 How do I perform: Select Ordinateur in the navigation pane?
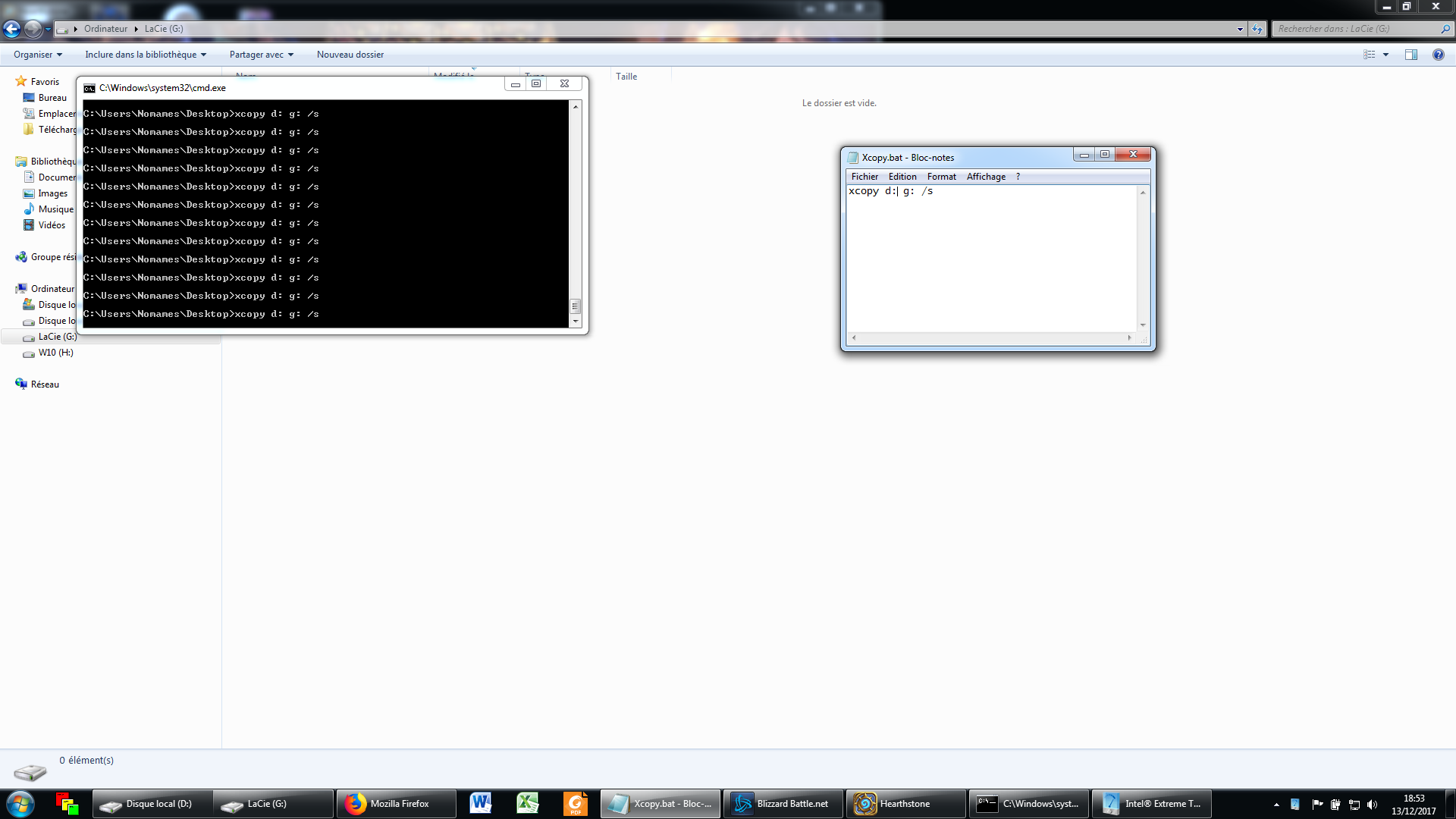52,289
